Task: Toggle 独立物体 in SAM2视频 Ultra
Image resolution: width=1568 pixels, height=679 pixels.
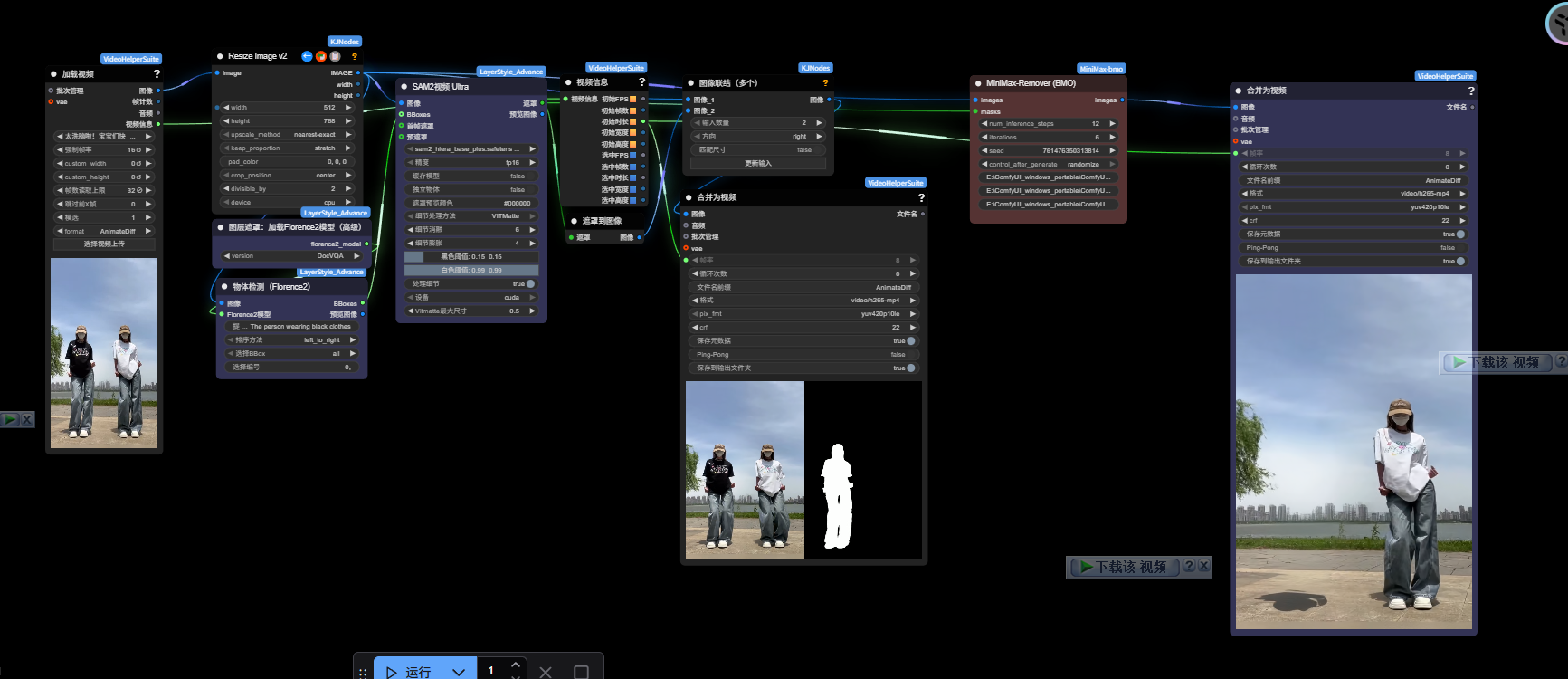Action: (x=471, y=190)
